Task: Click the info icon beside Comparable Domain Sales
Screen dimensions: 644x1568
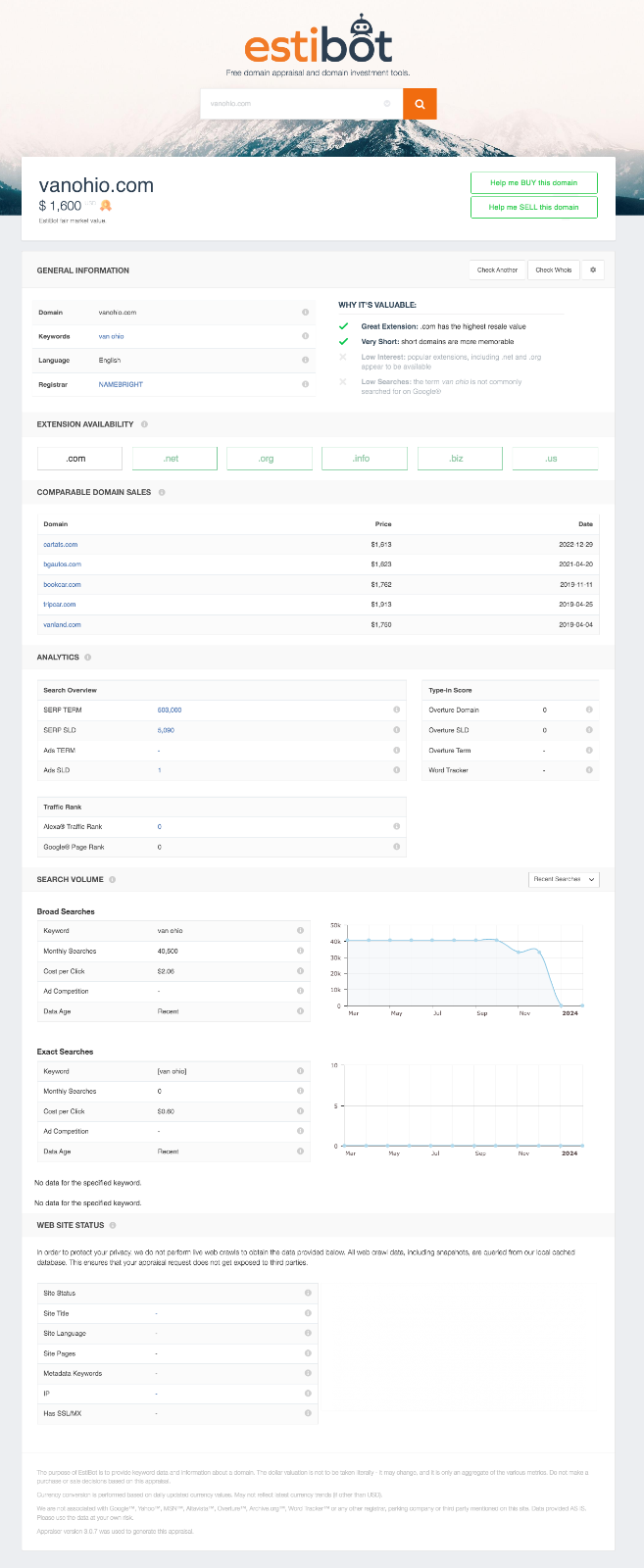Action: click(162, 492)
